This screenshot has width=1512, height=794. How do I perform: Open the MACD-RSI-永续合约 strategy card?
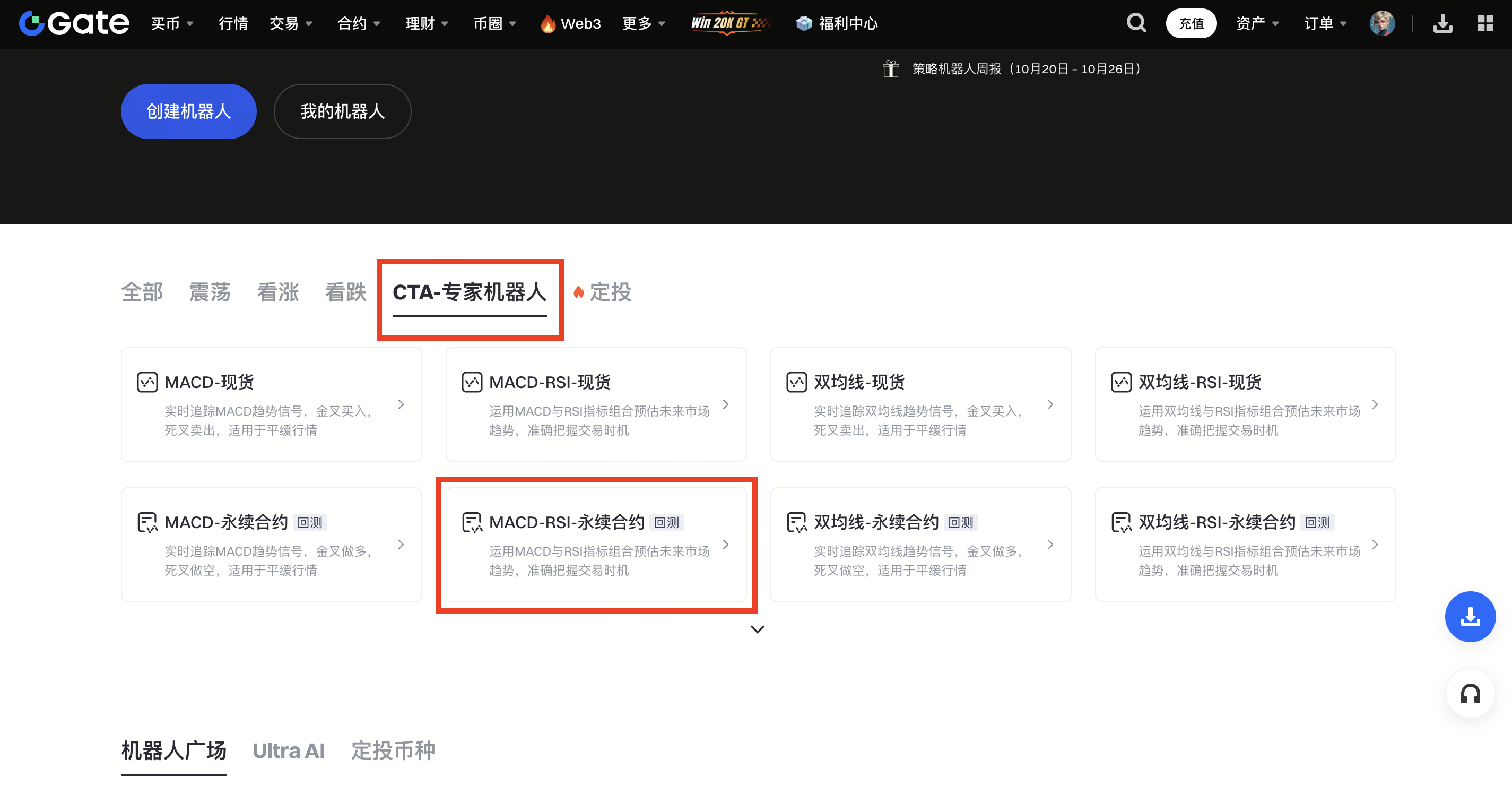click(x=596, y=545)
